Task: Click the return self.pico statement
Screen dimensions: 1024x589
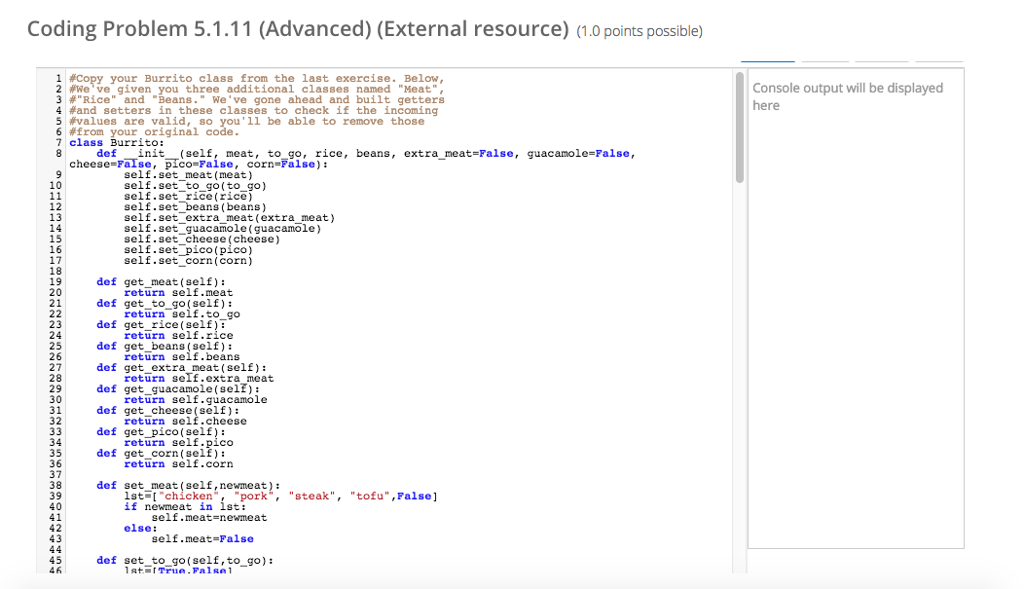Action: coord(178,442)
